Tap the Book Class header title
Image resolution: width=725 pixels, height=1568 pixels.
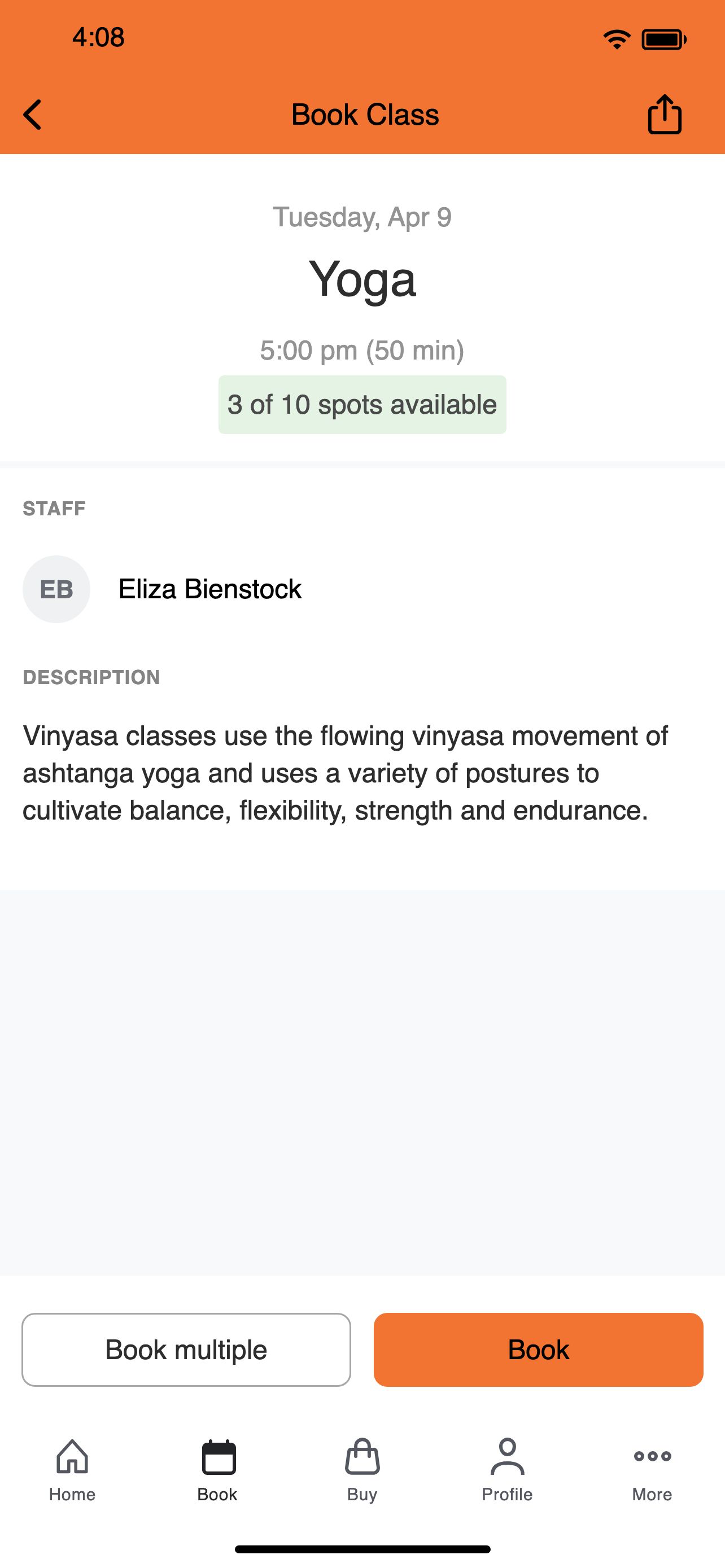tap(365, 115)
